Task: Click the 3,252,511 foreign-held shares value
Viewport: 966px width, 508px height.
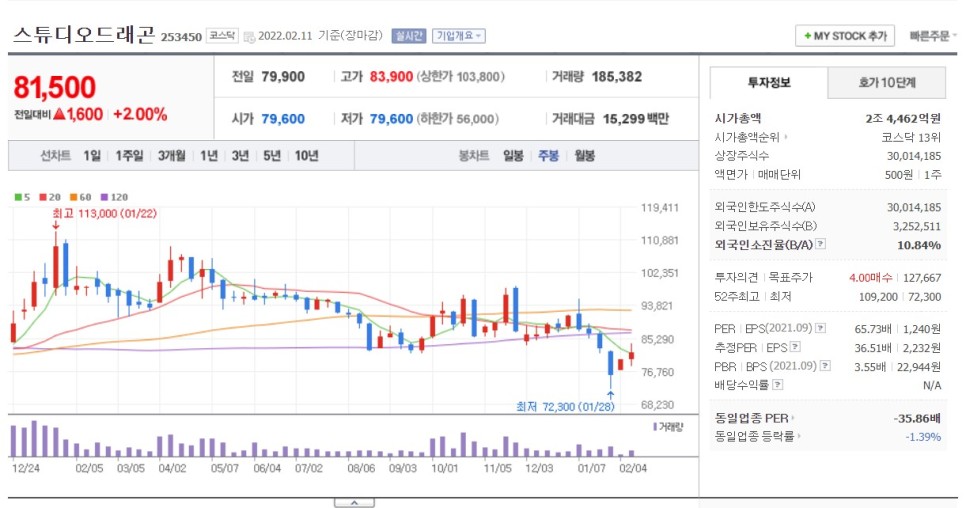Action: pos(917,226)
